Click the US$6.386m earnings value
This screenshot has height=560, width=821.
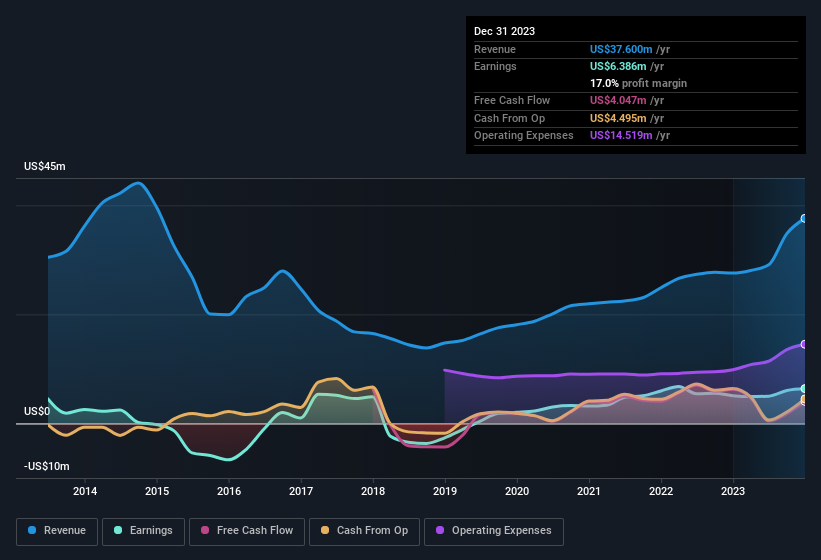pos(618,66)
